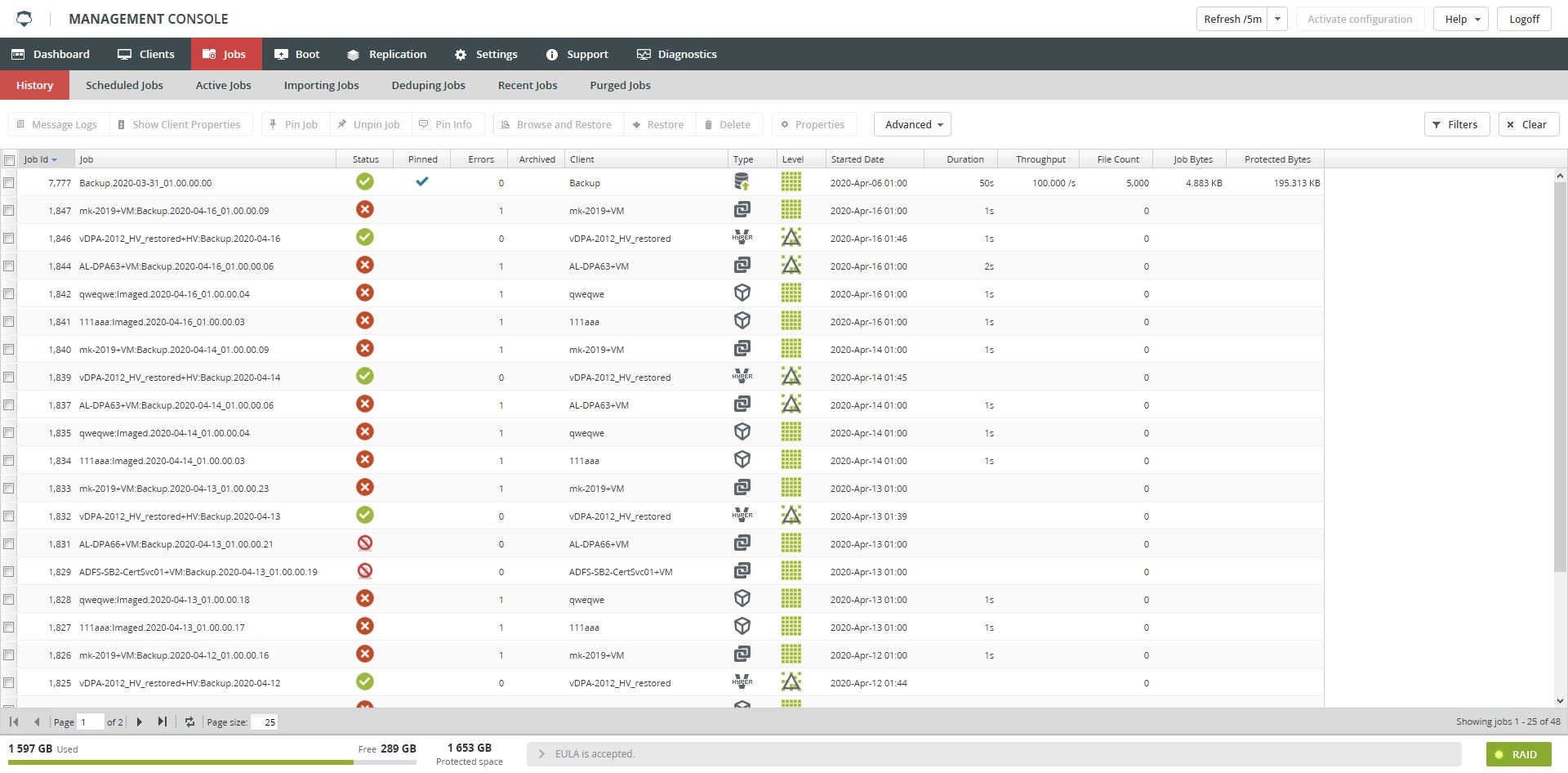Click the scroll down arrow of the job list

click(1560, 700)
